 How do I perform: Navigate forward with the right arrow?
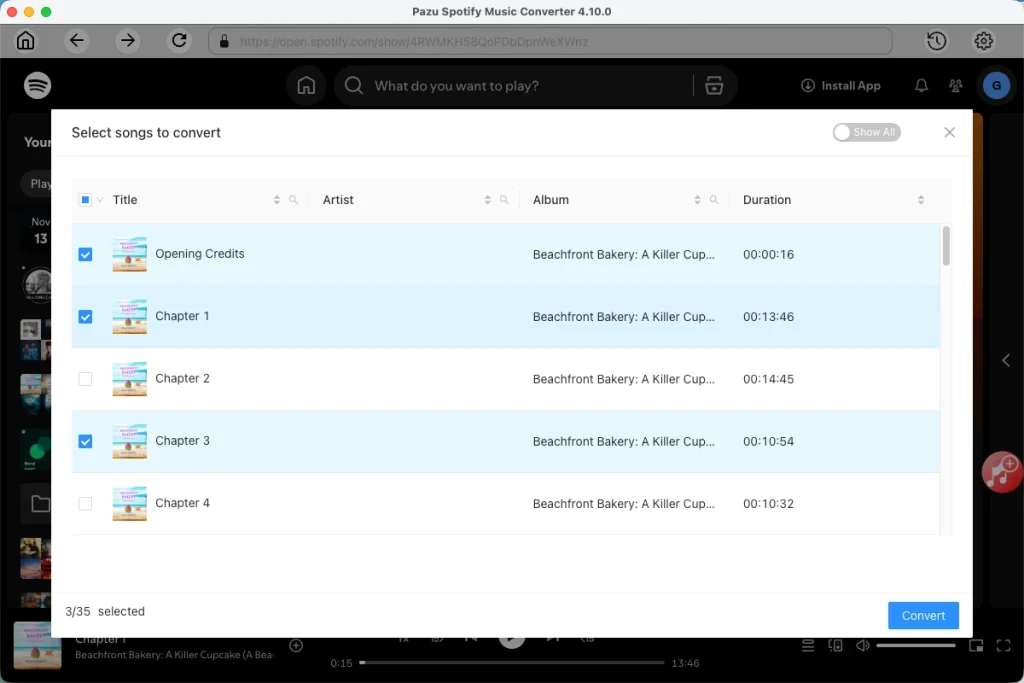pyautogui.click(x=127, y=40)
